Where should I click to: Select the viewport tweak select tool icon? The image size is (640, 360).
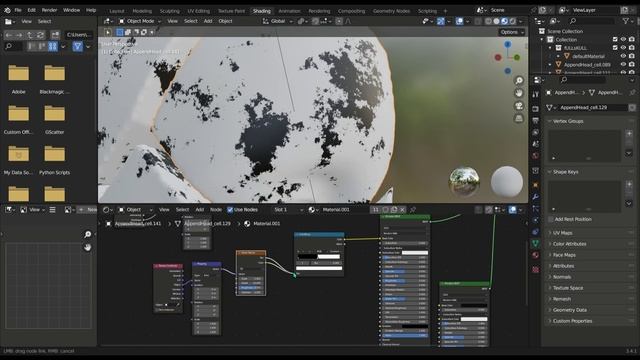click(x=108, y=32)
